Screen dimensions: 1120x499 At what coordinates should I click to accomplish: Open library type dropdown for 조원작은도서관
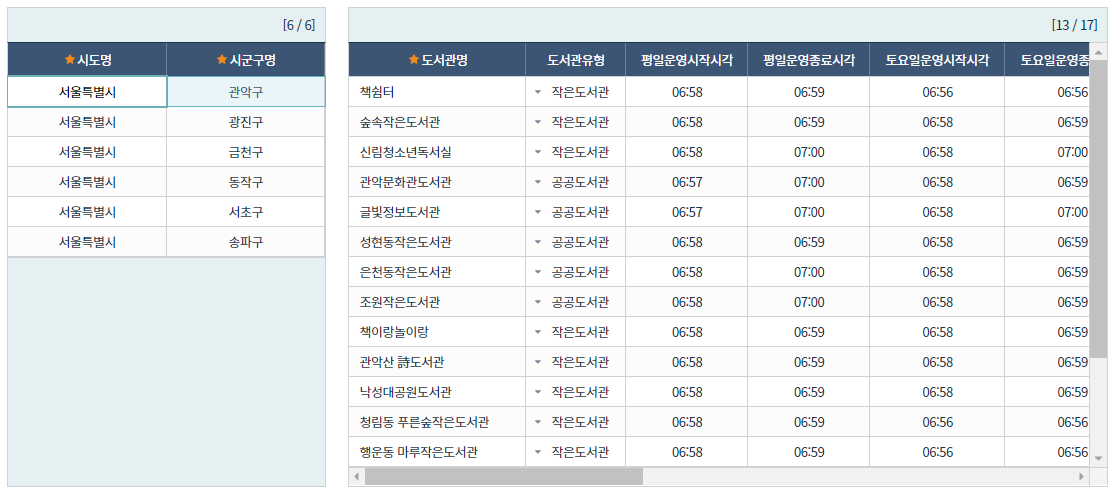[x=538, y=302]
